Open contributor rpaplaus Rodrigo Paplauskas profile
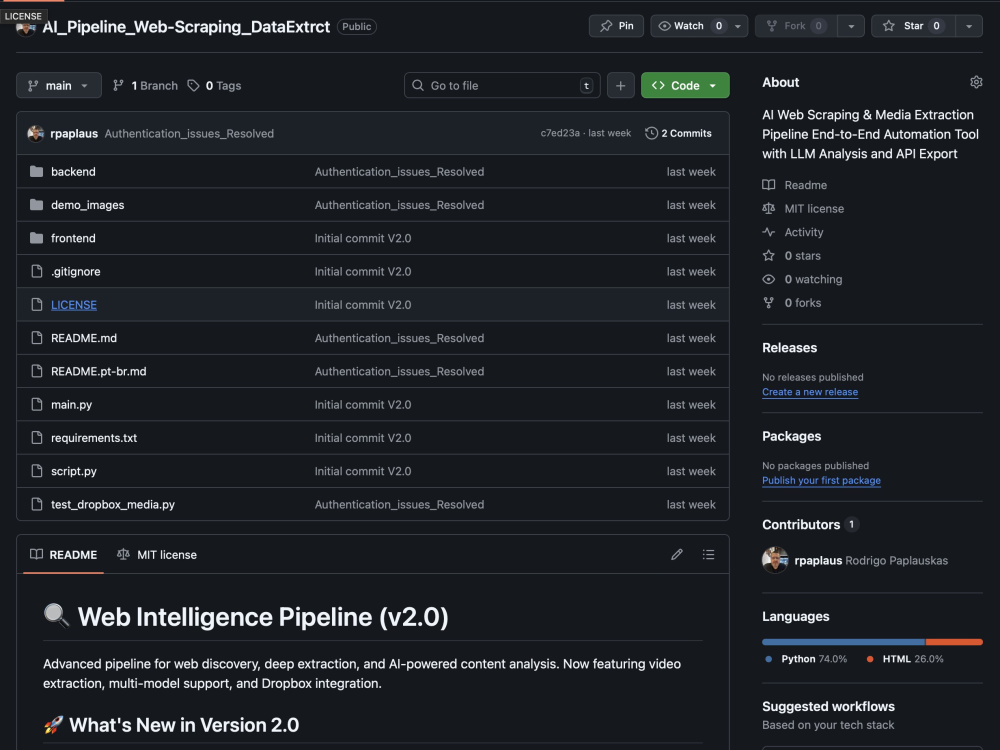1000x750 pixels. tap(871, 561)
